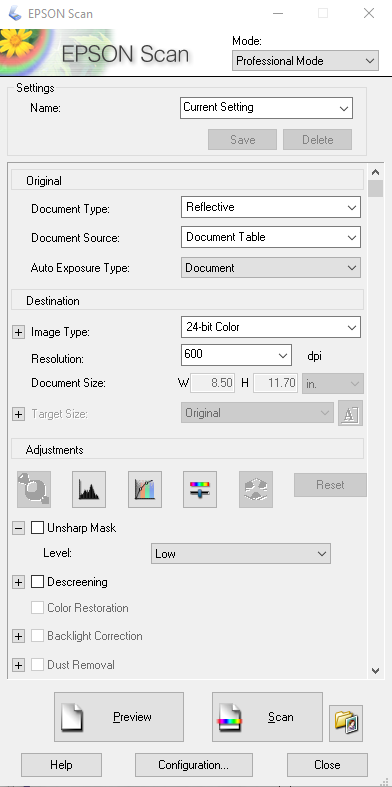Click the Reset adjustments button

point(330,485)
